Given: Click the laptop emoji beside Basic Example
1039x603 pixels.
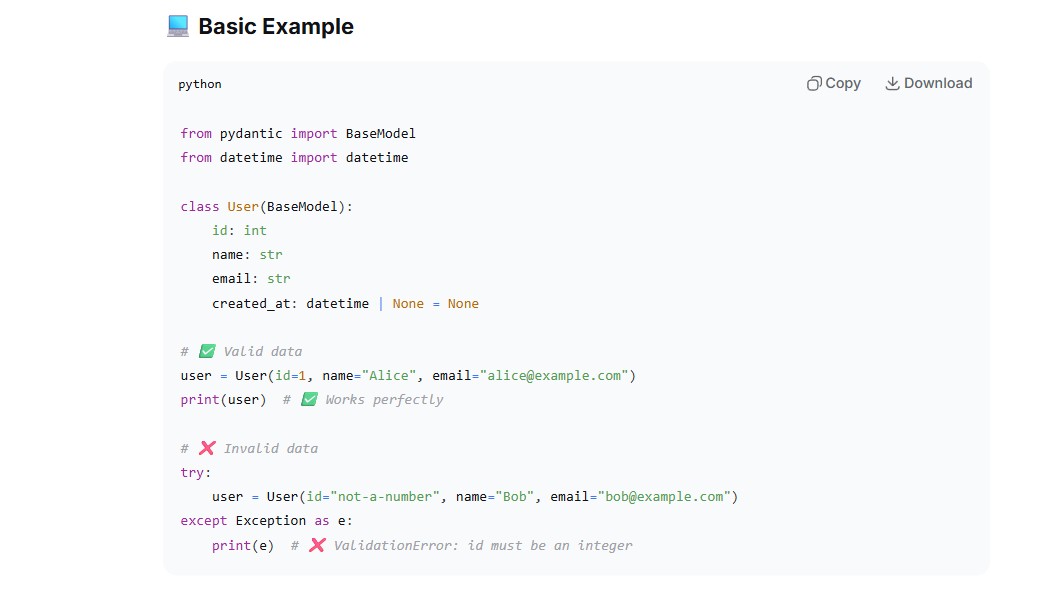Looking at the screenshot, I should [x=178, y=26].
